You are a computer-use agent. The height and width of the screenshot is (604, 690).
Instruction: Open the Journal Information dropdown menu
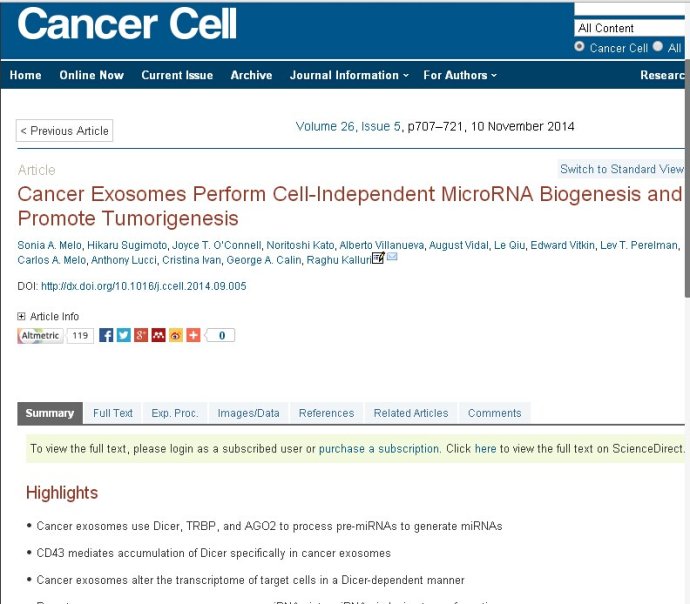tap(349, 75)
